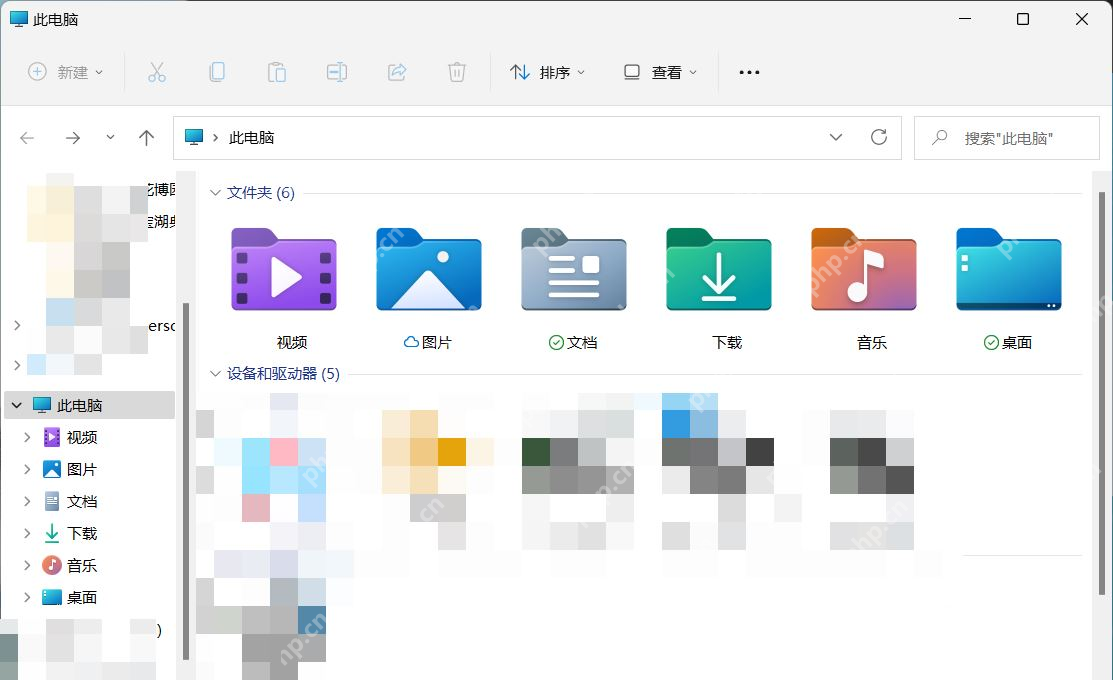Select 文档 in the navigation tree
1113x680 pixels.
click(x=82, y=501)
